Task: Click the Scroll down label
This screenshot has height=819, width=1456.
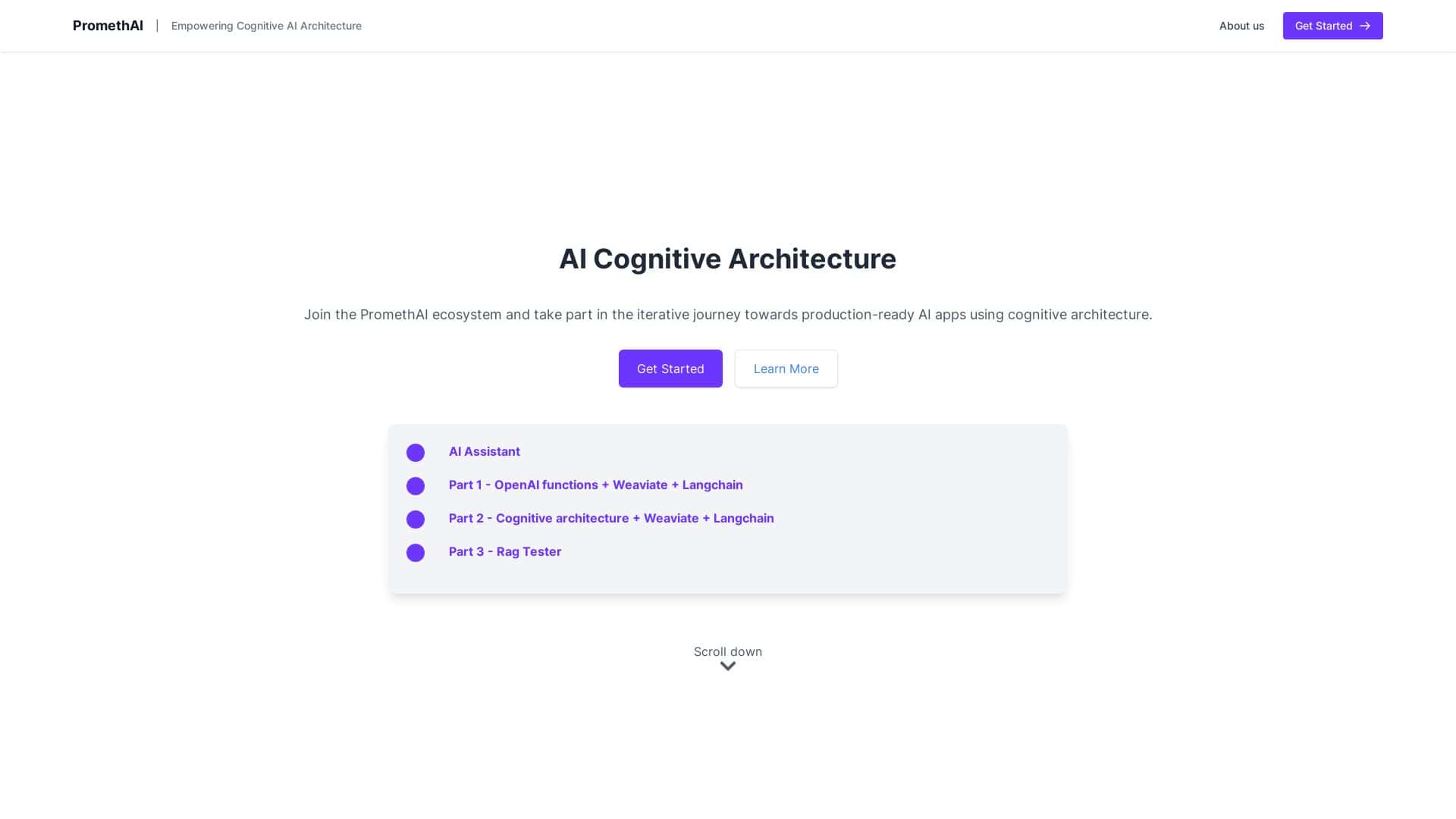Action: pos(727,651)
